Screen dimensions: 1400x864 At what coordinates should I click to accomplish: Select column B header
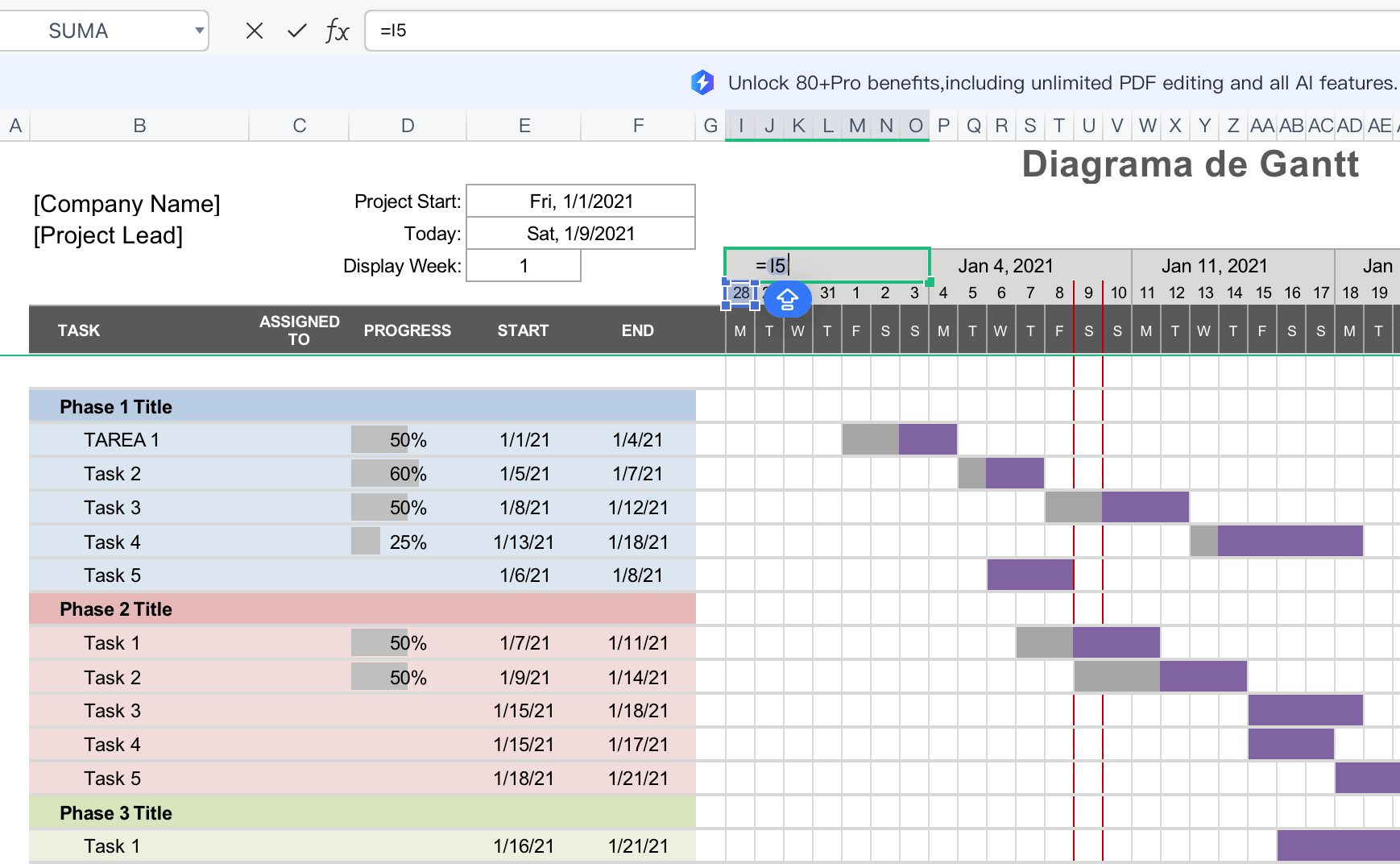[139, 126]
